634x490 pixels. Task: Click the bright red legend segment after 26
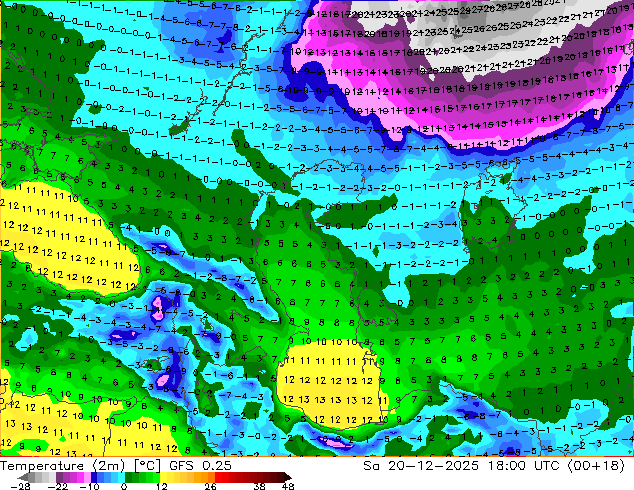point(218,477)
